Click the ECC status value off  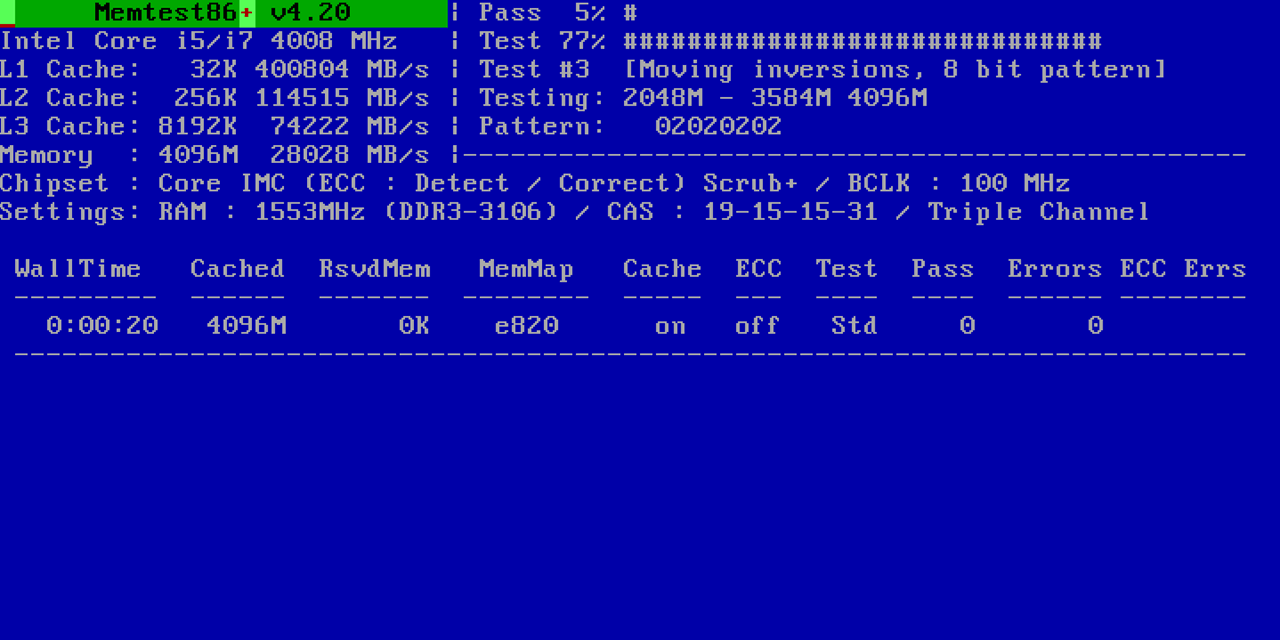[x=758, y=326]
